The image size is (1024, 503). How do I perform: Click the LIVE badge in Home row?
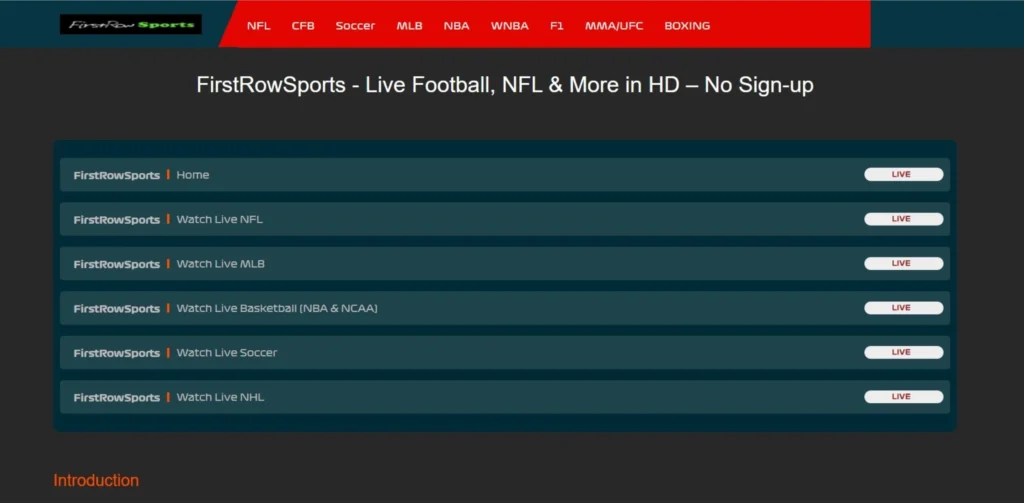point(904,174)
